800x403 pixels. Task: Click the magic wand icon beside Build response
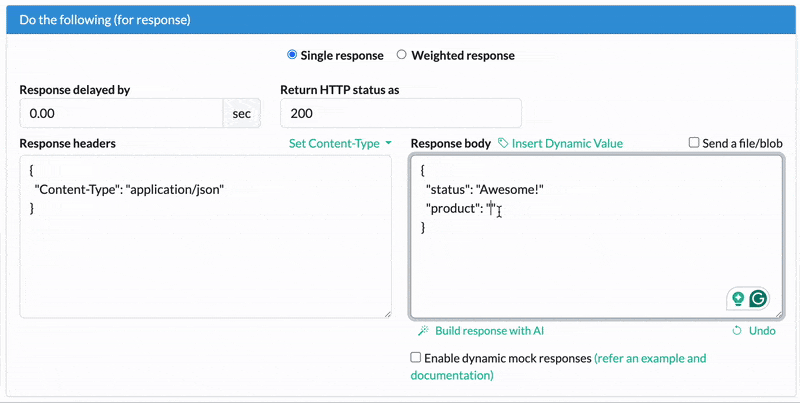[x=423, y=331]
